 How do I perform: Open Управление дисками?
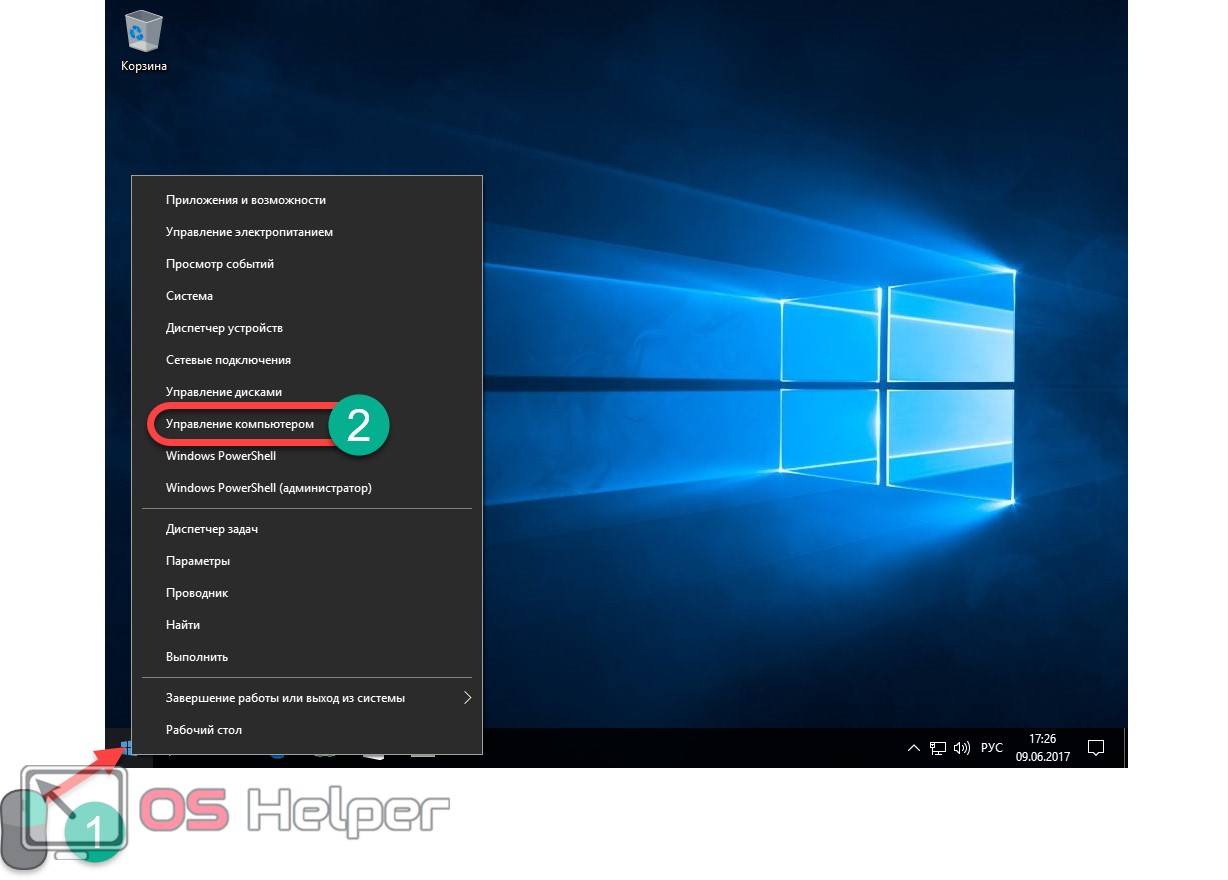point(308,392)
